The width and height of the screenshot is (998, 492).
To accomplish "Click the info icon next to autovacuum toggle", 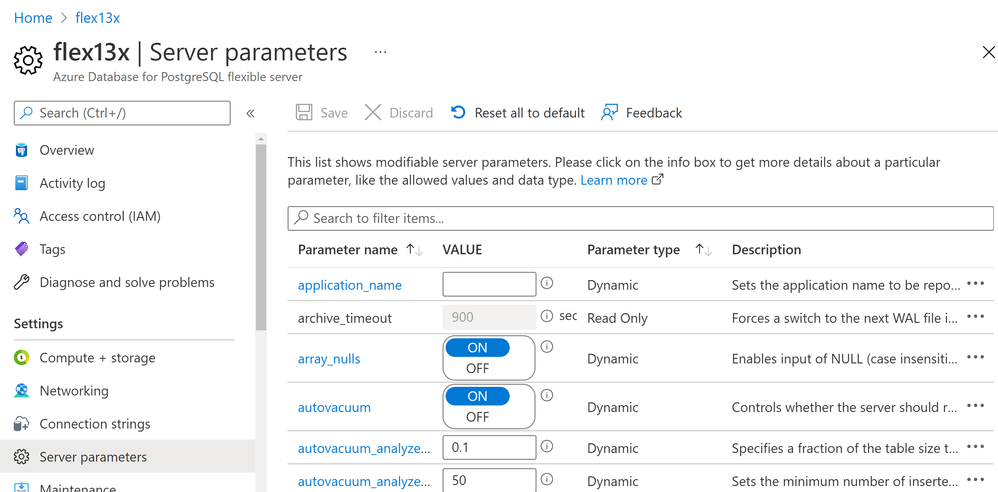I will click(x=547, y=395).
